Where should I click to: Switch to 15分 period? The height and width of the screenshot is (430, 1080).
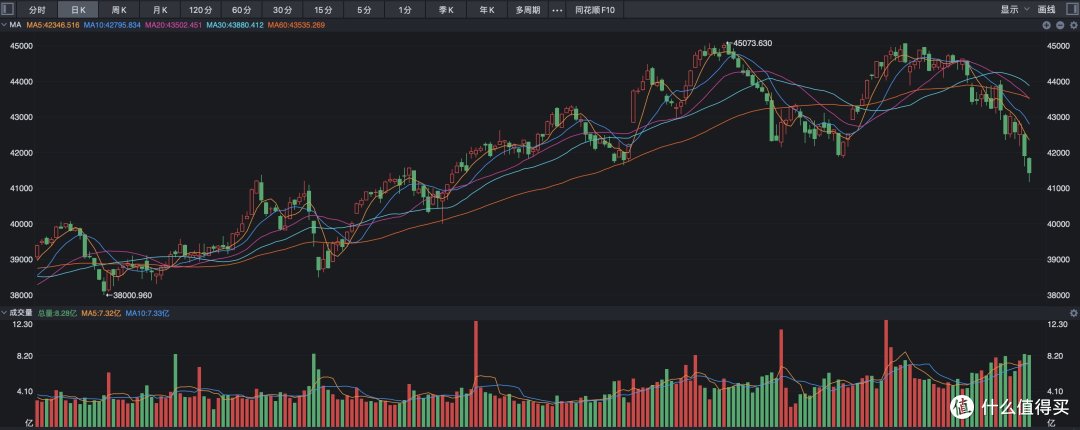point(323,10)
